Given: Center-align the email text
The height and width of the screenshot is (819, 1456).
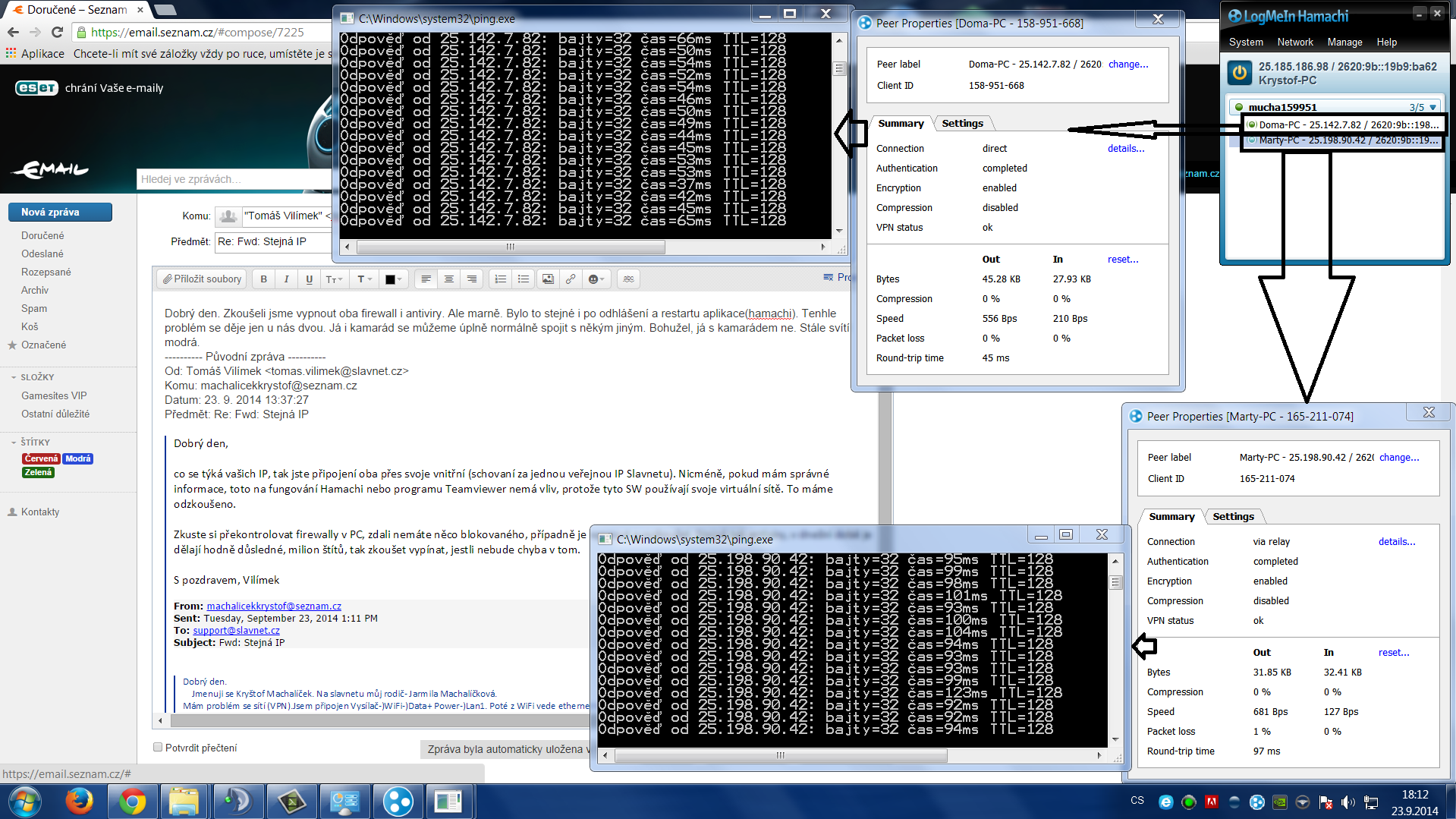Looking at the screenshot, I should [449, 279].
